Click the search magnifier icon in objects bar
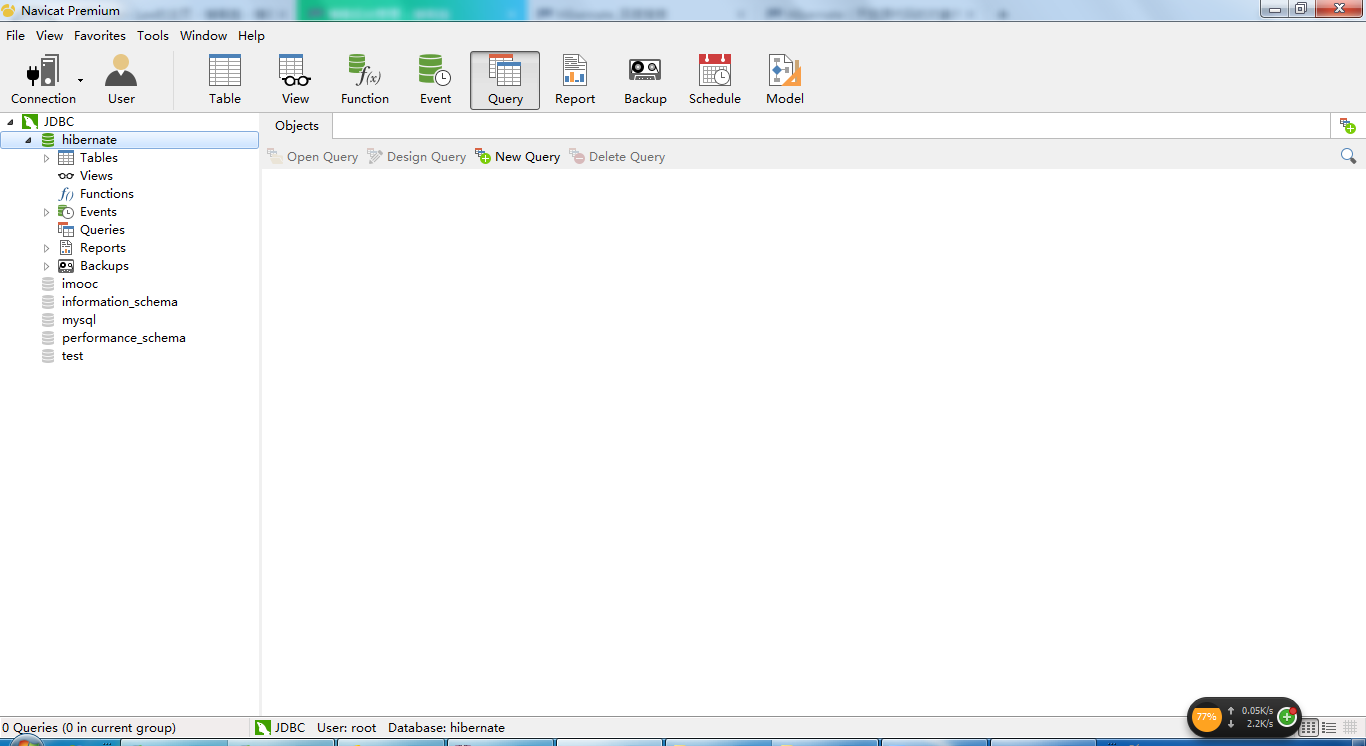This screenshot has height=746, width=1366. (x=1348, y=156)
